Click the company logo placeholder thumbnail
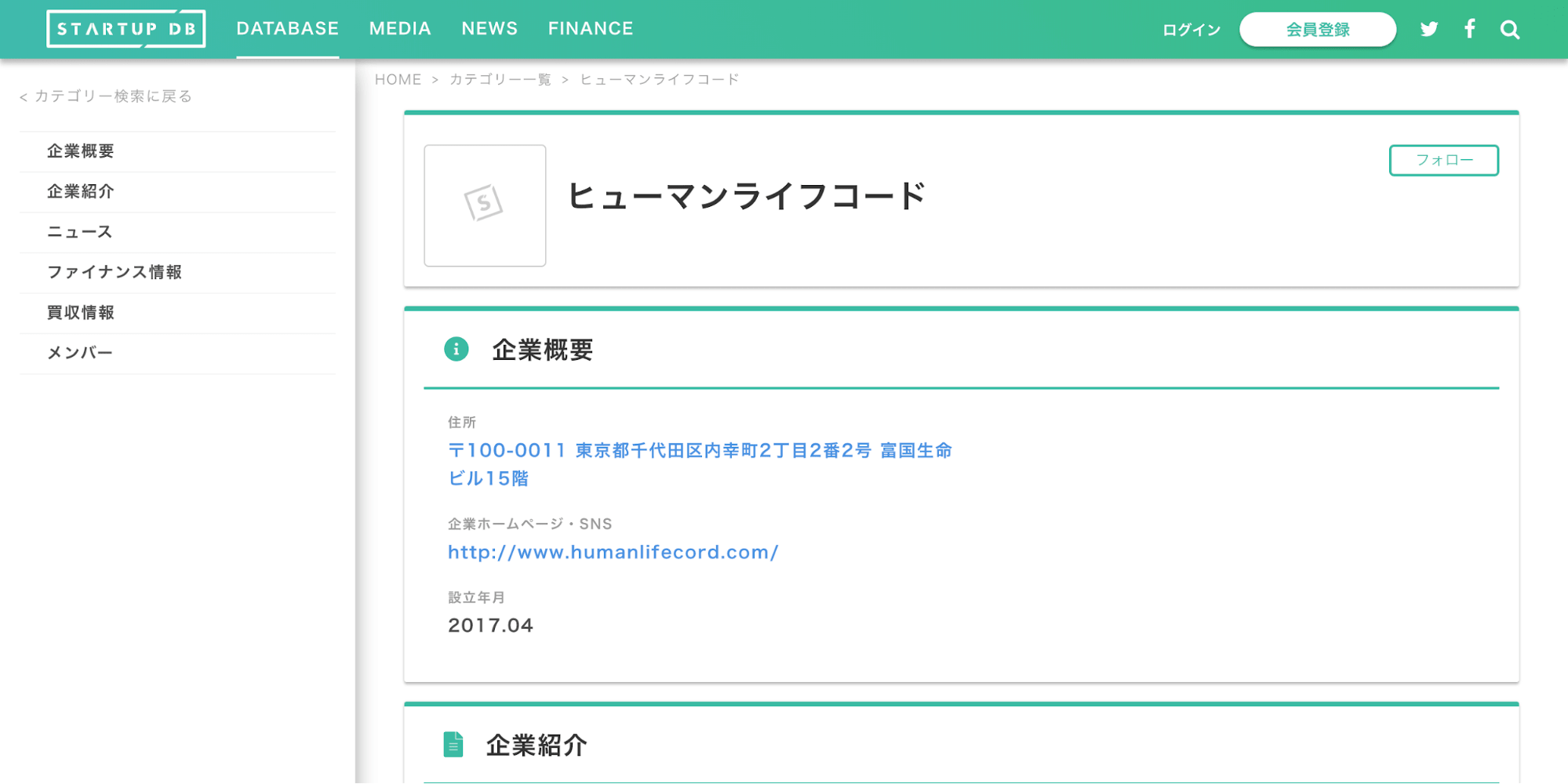Image resolution: width=1568 pixels, height=784 pixels. pos(485,205)
